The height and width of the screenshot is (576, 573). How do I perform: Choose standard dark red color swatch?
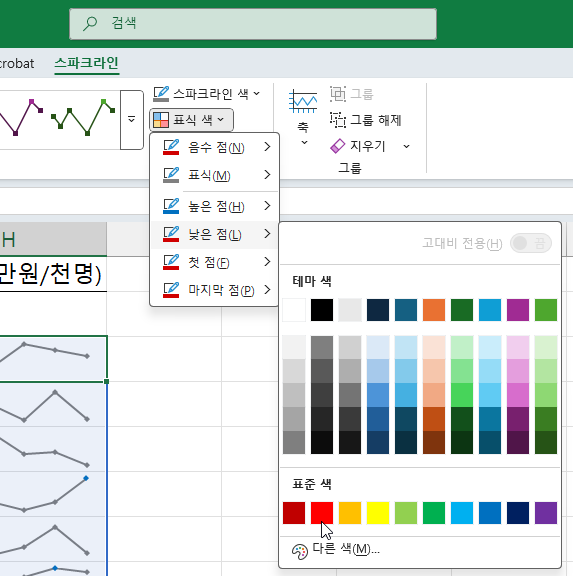pyautogui.click(x=294, y=513)
